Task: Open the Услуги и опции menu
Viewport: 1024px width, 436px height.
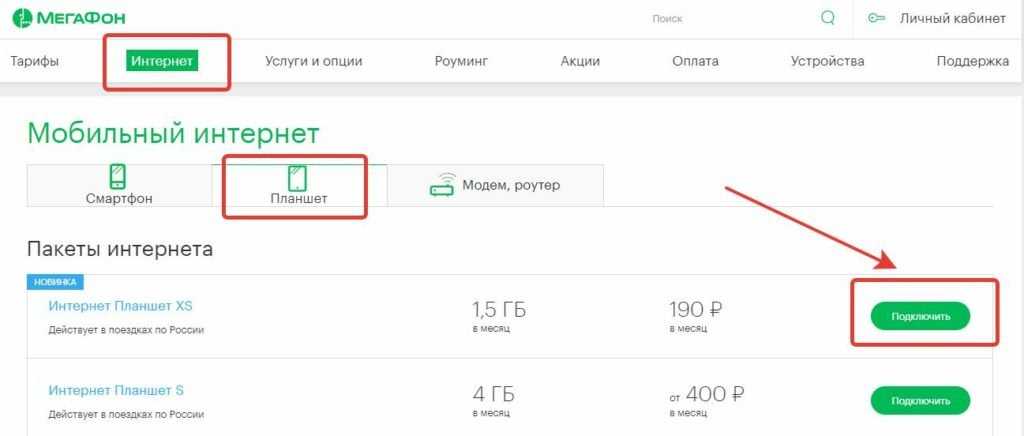Action: pos(313,61)
